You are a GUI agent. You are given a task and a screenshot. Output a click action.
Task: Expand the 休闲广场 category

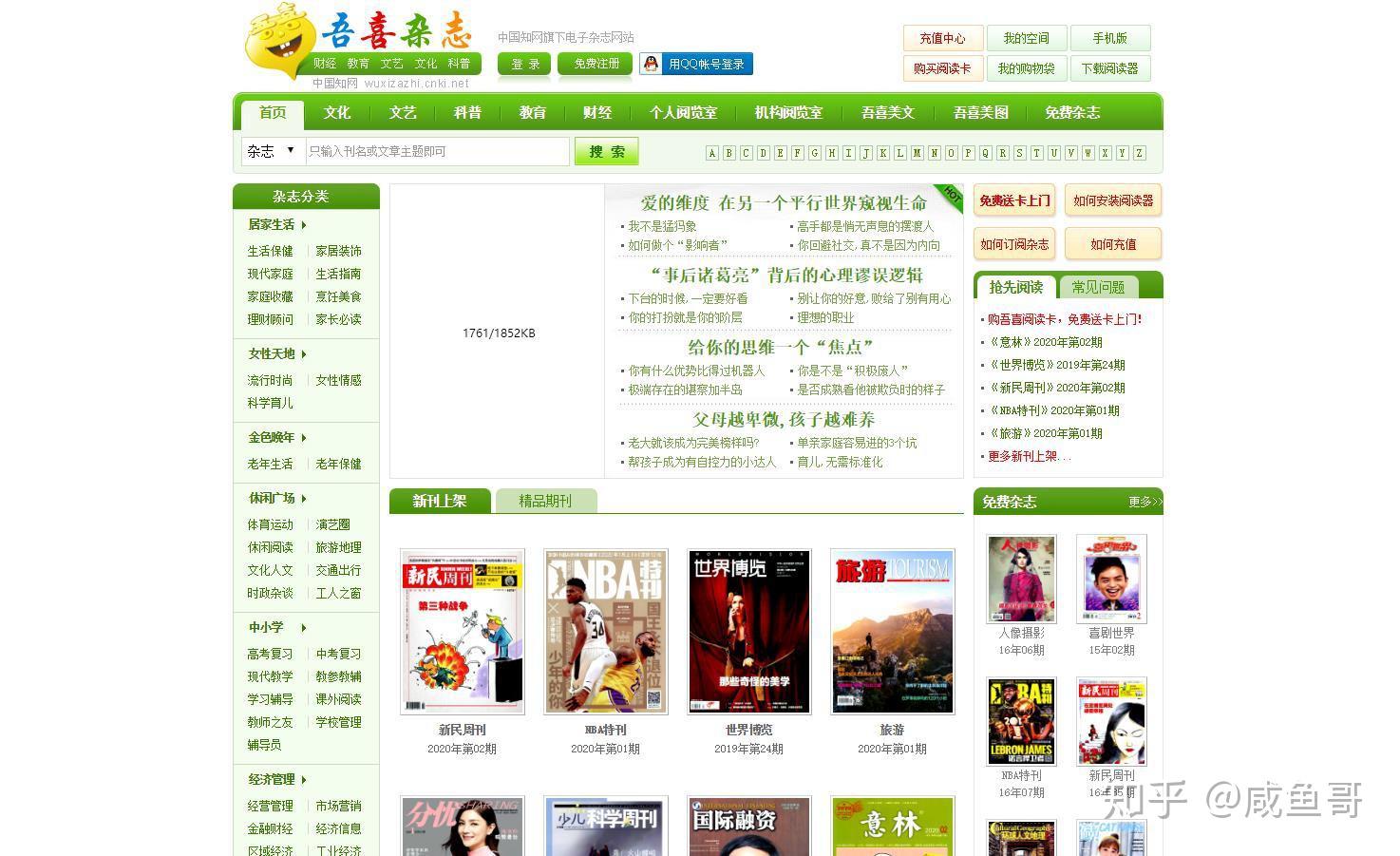point(276,498)
